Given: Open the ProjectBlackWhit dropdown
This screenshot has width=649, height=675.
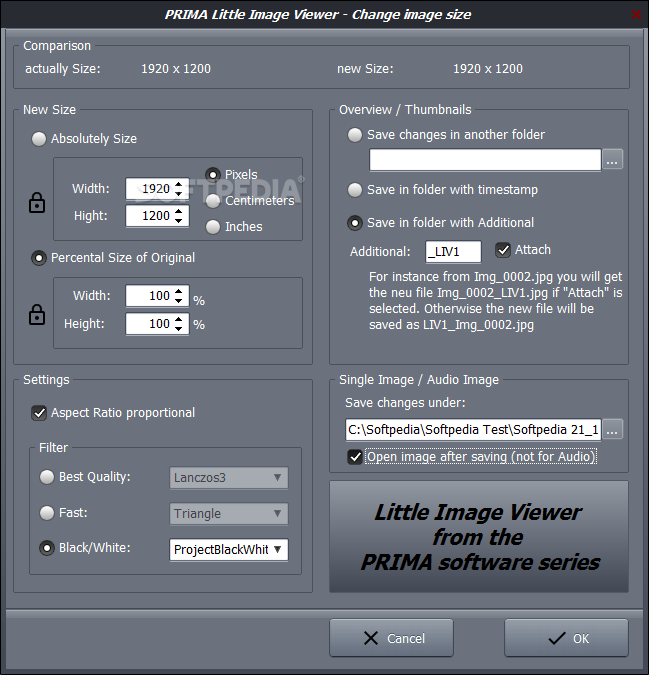Looking at the screenshot, I should tap(229, 550).
